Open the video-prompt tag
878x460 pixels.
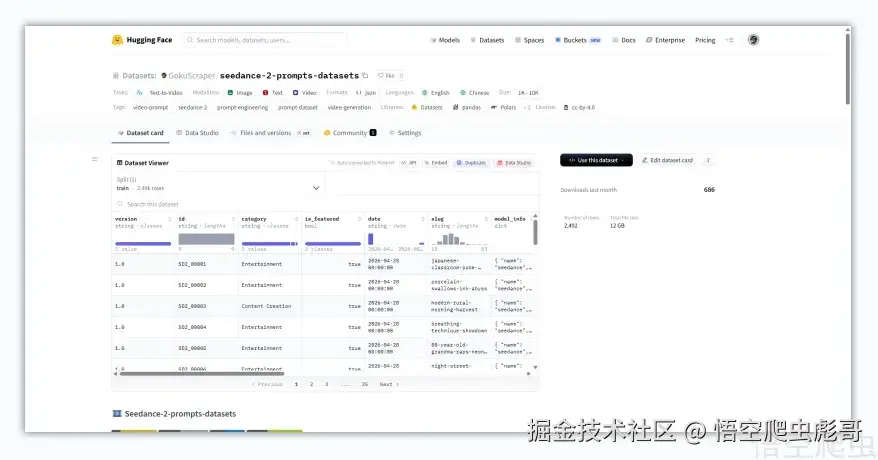[x=150, y=107]
